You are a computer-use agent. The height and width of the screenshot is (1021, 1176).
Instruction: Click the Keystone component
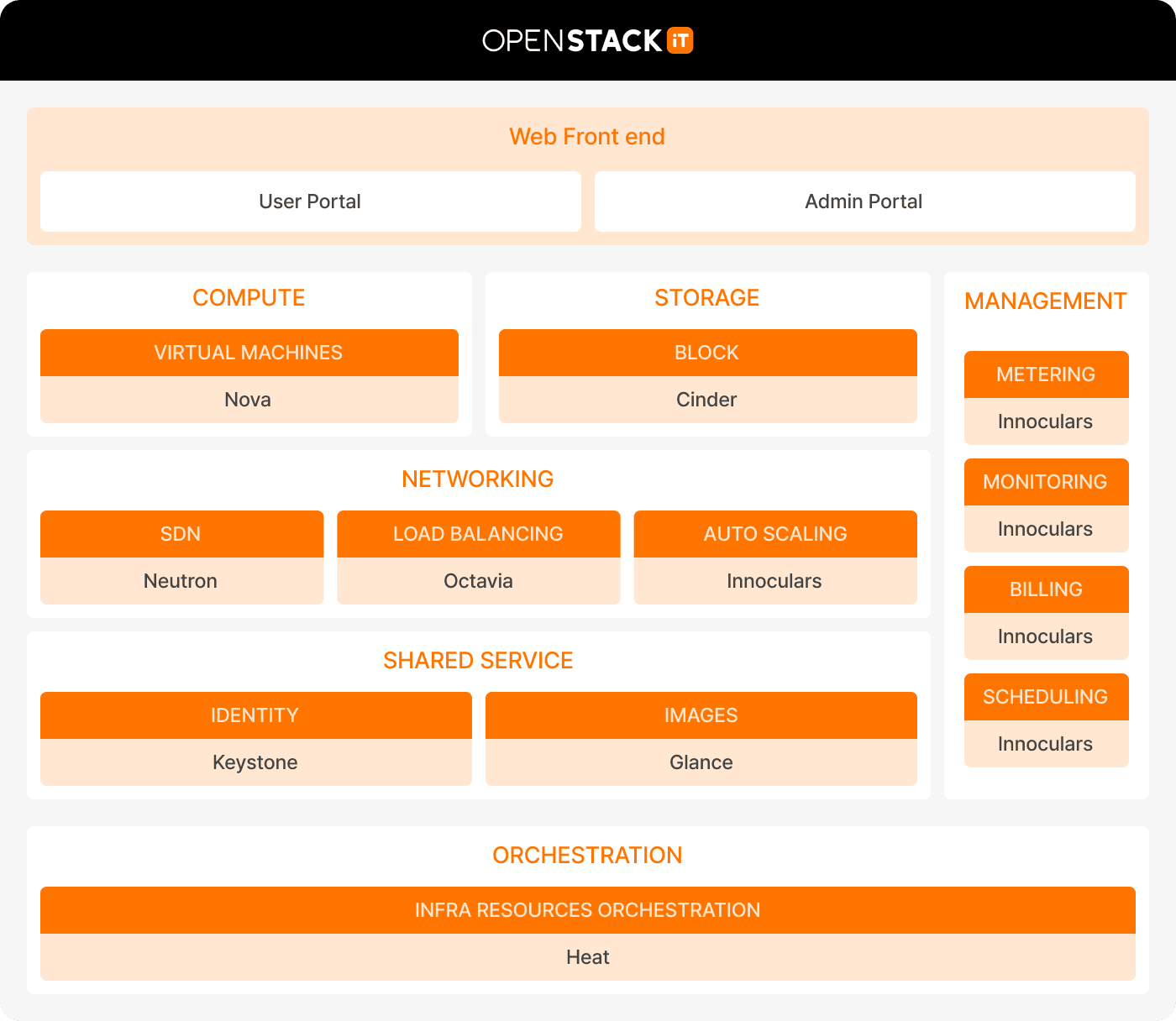255,762
